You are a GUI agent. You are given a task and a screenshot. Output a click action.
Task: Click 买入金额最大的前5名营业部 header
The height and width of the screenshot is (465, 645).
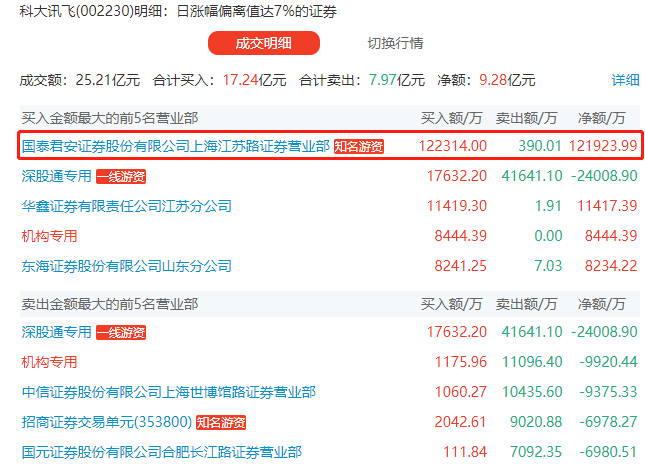(110, 119)
